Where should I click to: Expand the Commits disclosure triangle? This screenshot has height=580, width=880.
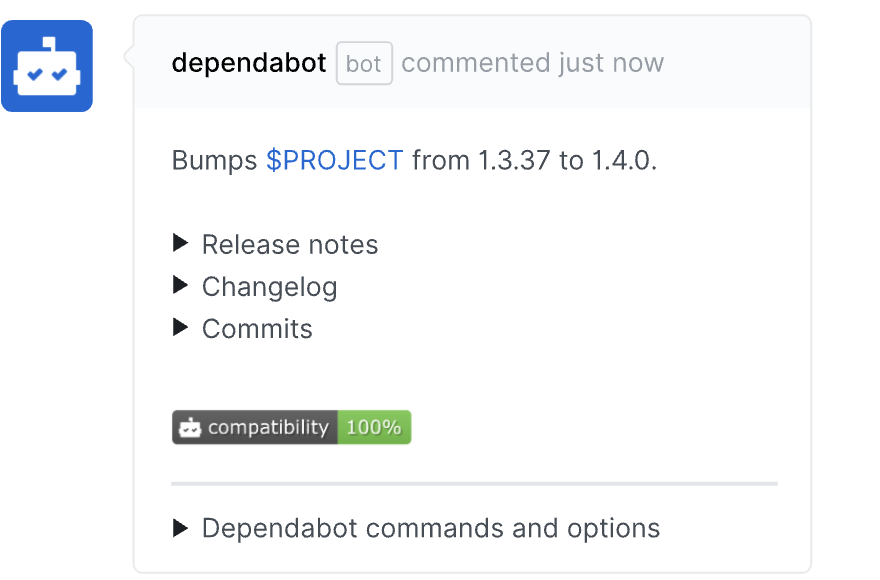pos(181,327)
